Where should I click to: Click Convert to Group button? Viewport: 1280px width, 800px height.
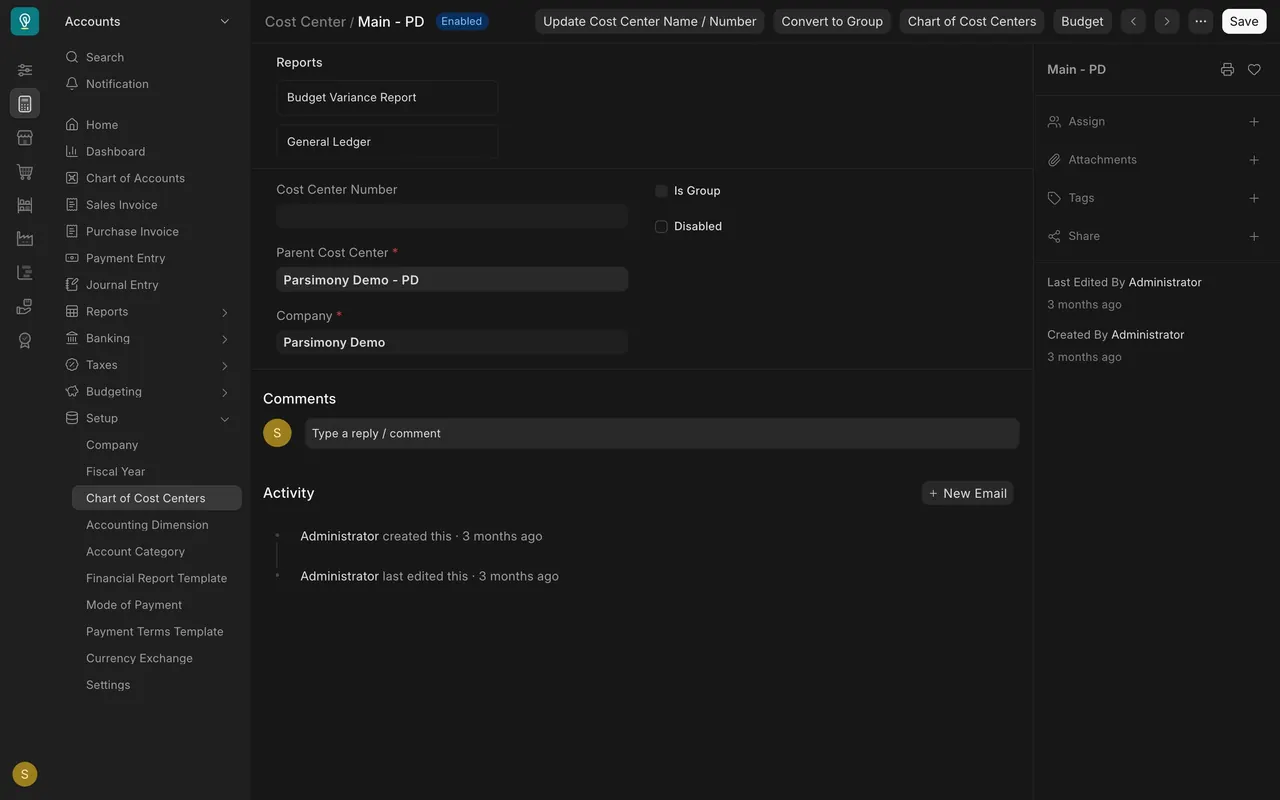pos(832,21)
